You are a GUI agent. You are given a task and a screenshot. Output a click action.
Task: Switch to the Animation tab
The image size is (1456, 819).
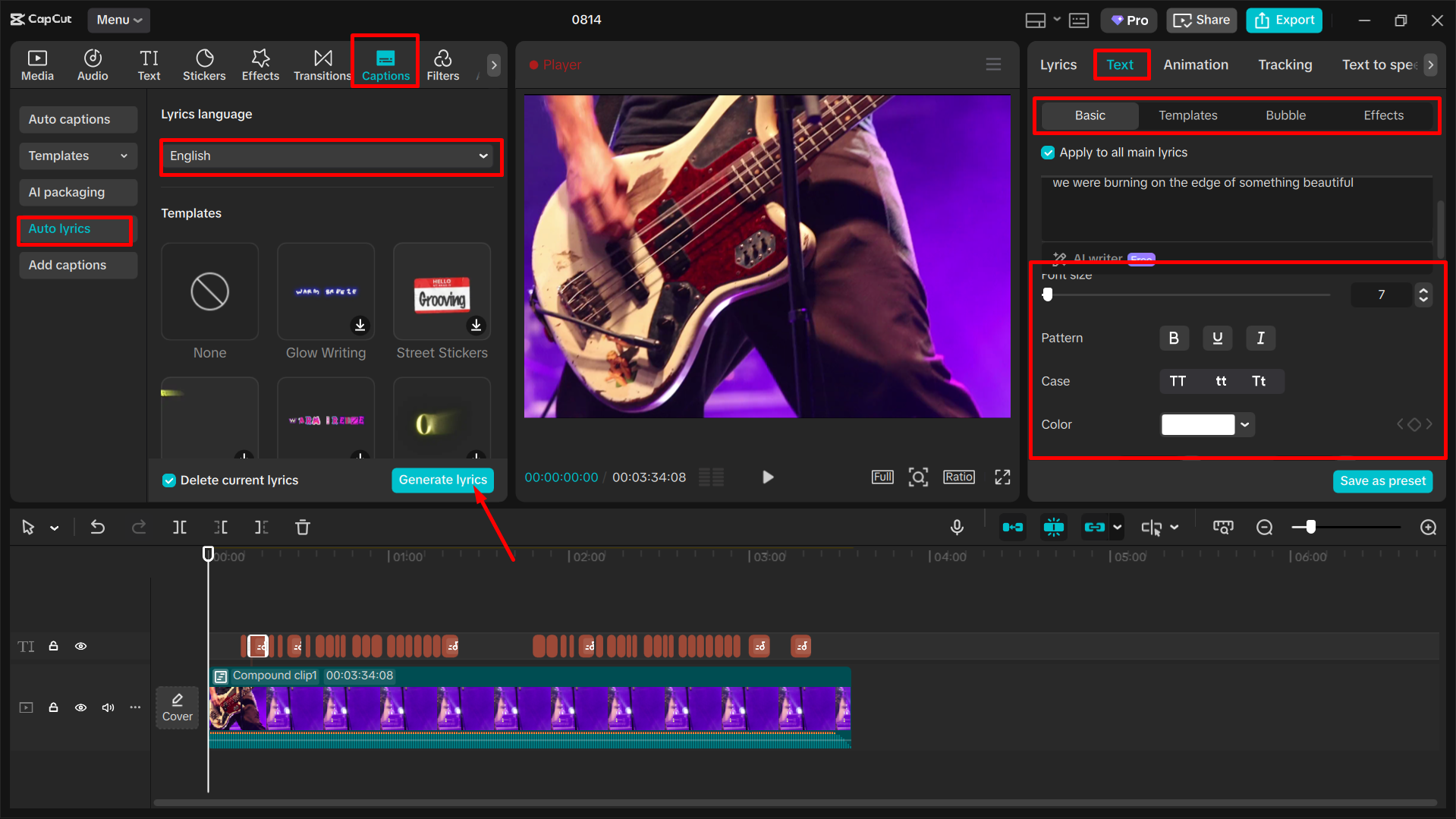click(1196, 65)
